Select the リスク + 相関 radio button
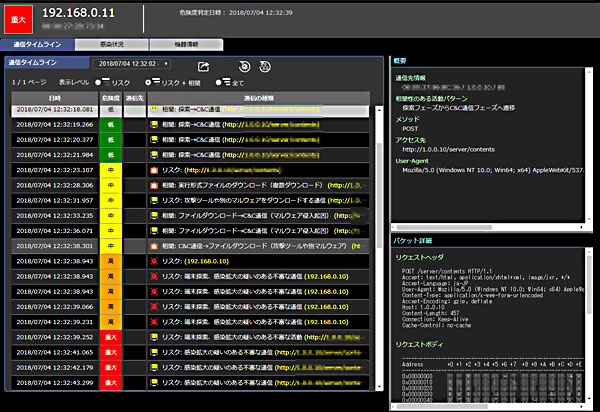The height and width of the screenshot is (412, 600). click(148, 82)
